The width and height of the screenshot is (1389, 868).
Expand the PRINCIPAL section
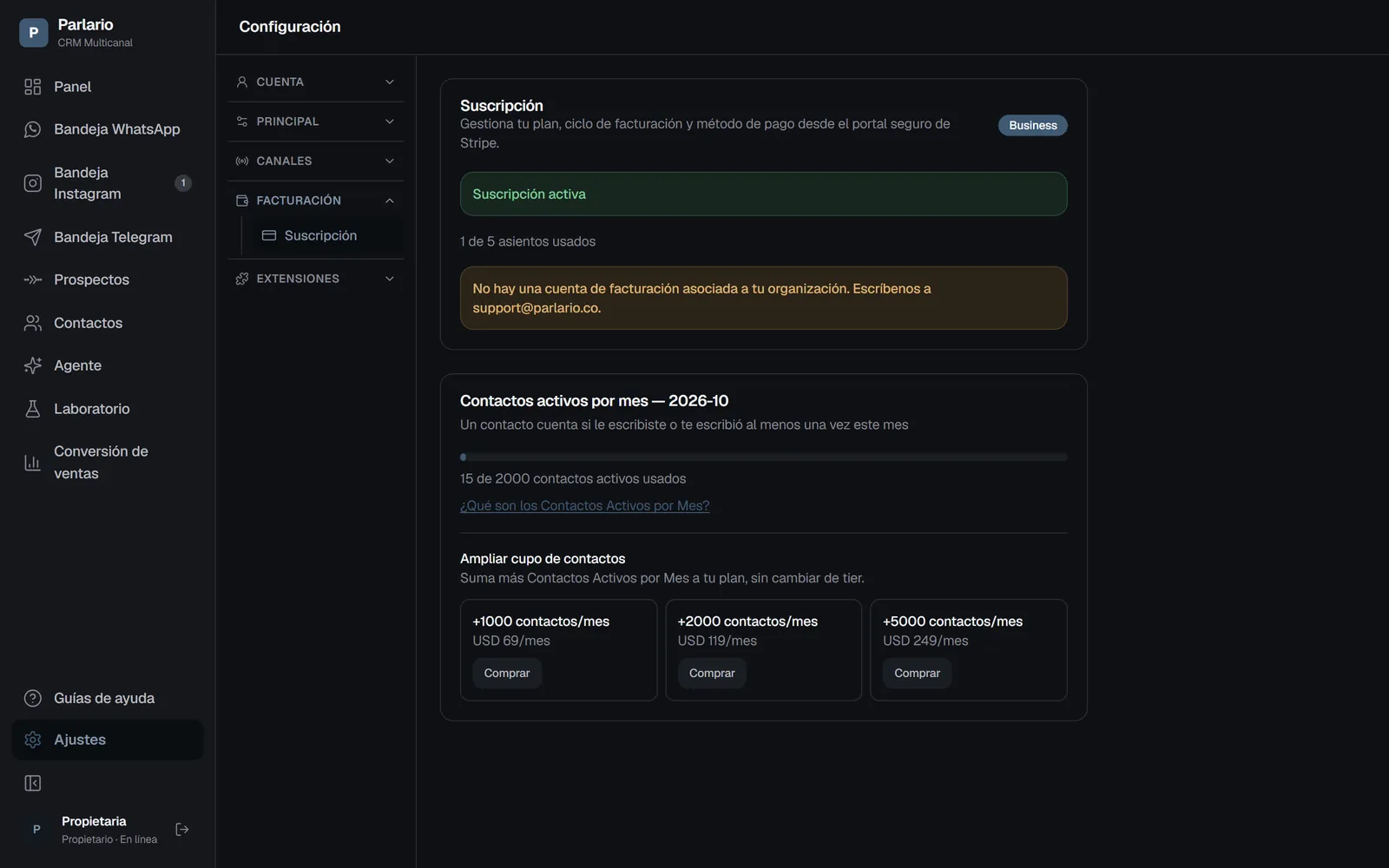coord(316,122)
